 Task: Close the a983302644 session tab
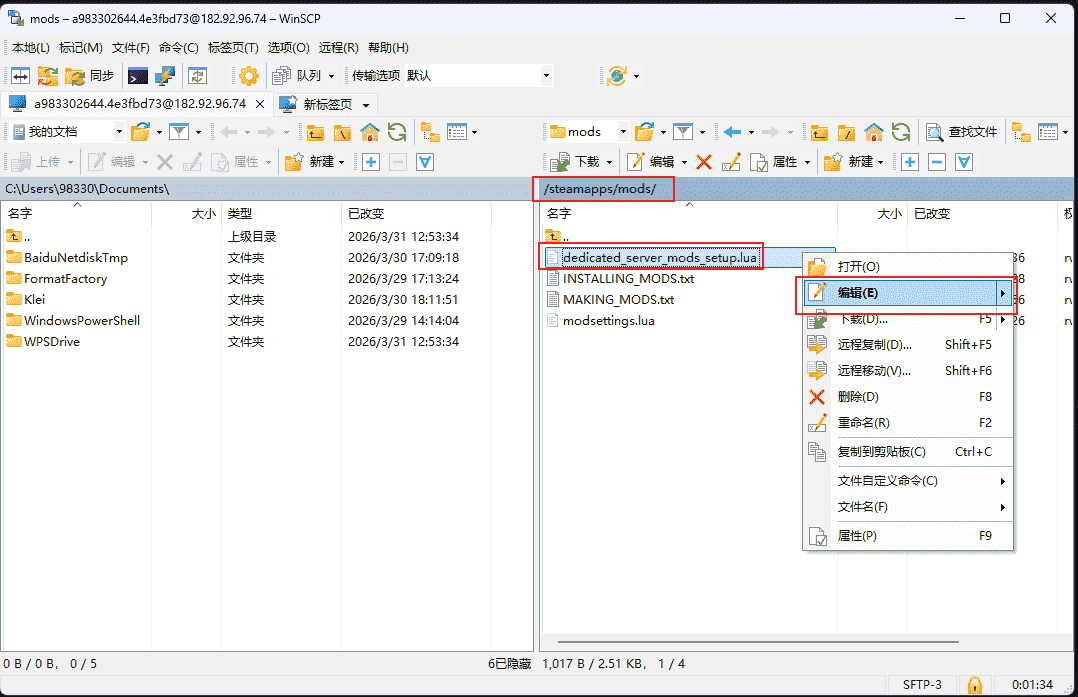point(260,104)
